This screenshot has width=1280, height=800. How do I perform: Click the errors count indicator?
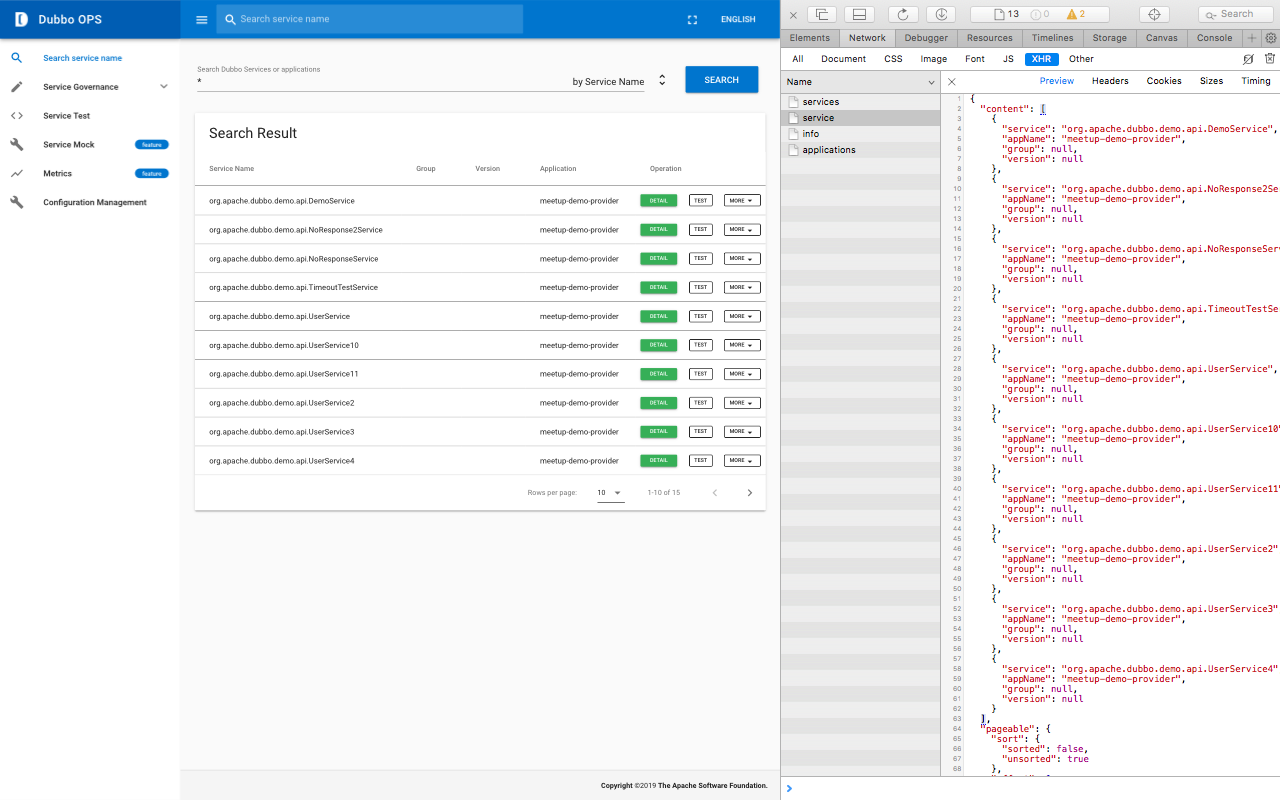pos(1040,14)
